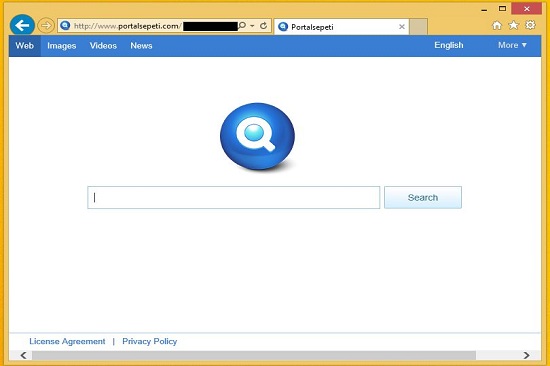The height and width of the screenshot is (366, 550).
Task: Open the Privacy Policy link
Action: (150, 341)
